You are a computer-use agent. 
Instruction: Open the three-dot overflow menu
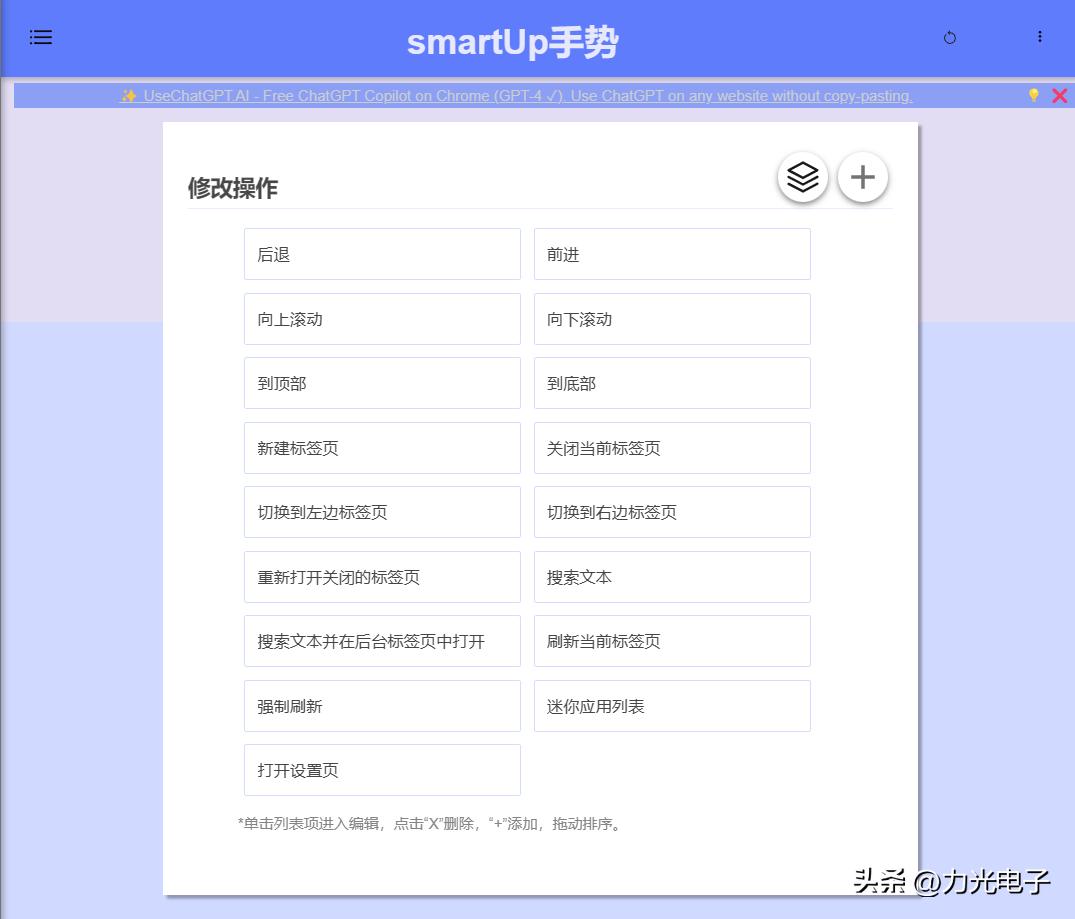1040,37
